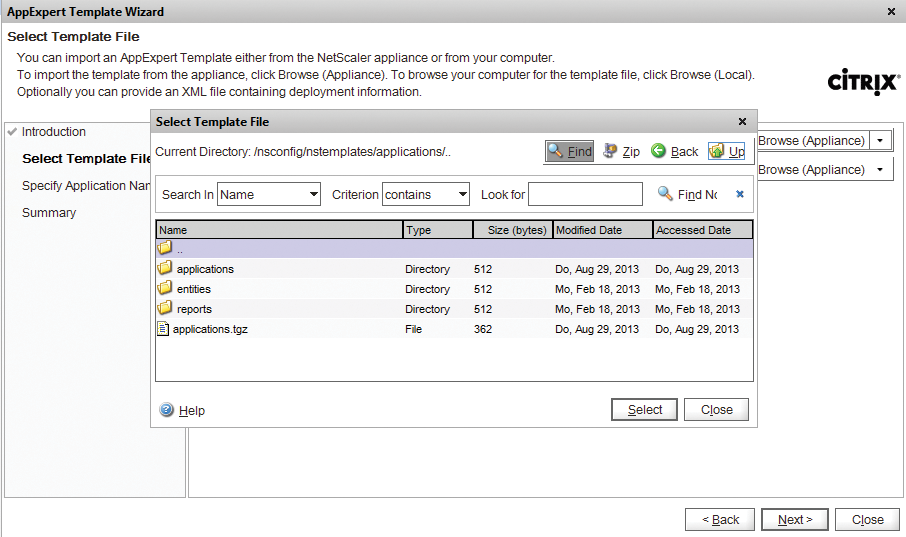Click the Zip toolbar button
906x537 pixels.
point(621,151)
